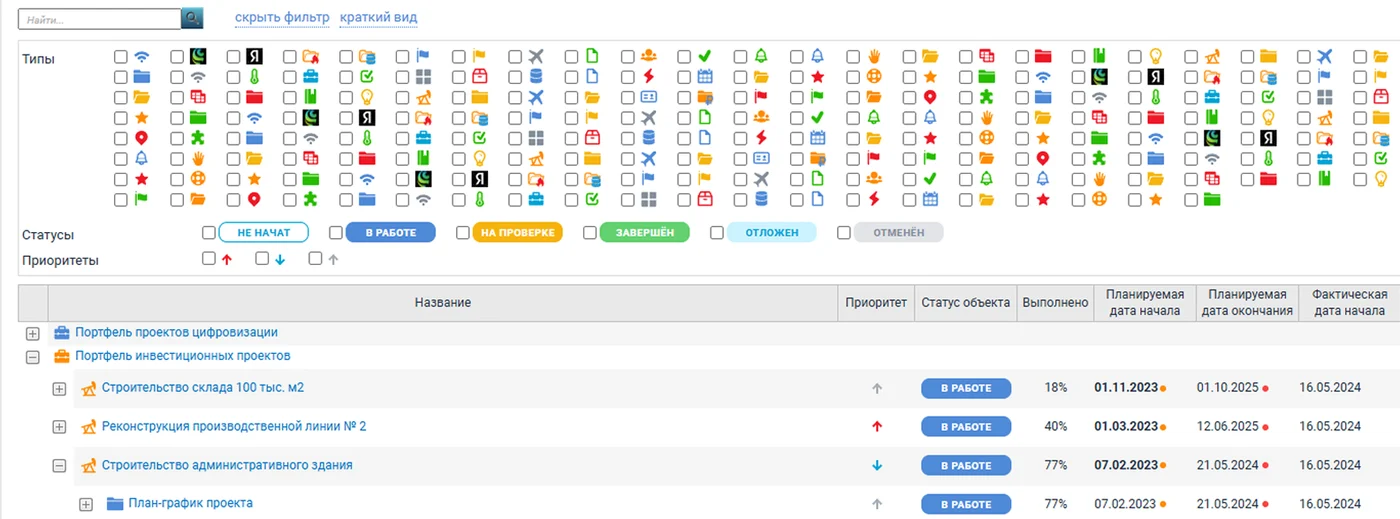Click the gray priority arrow in Строительство склада row

pos(877,388)
